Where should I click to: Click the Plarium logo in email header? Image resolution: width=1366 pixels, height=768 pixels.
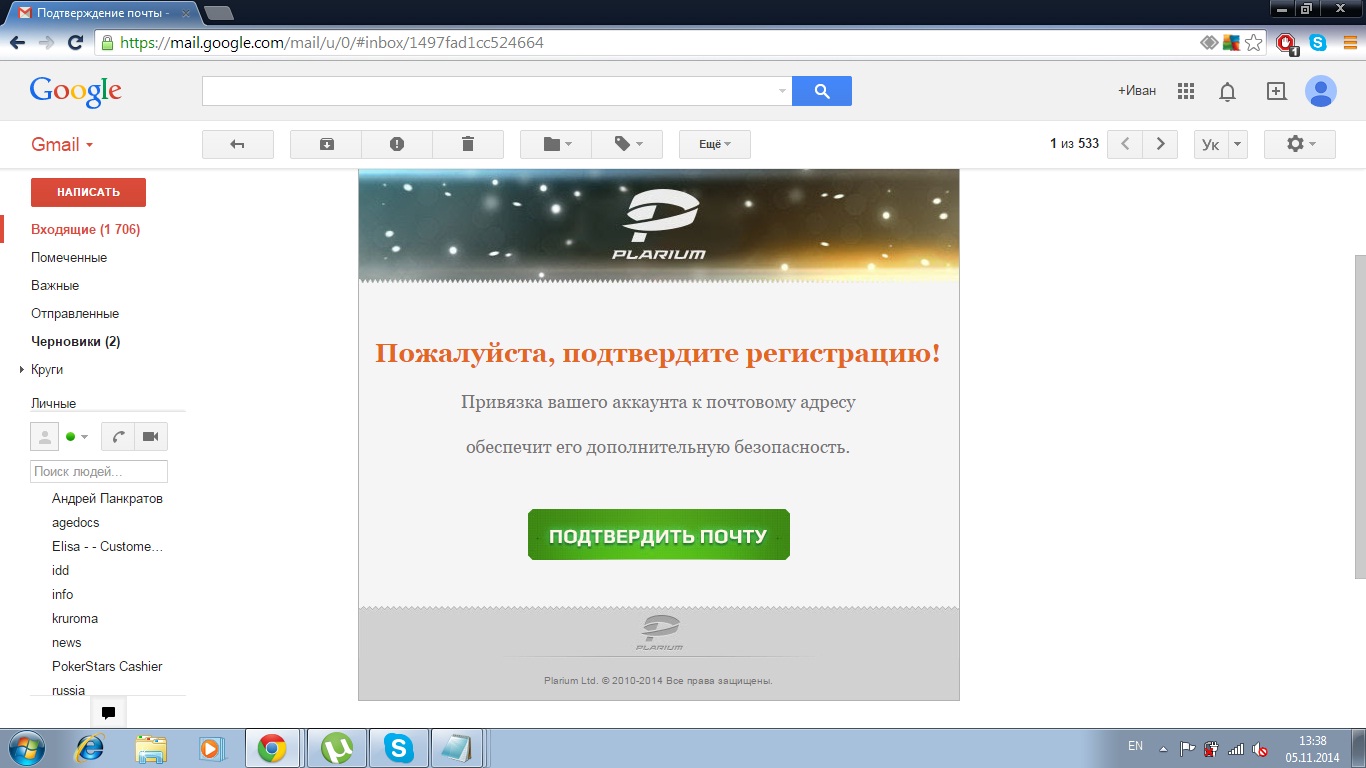(x=659, y=224)
